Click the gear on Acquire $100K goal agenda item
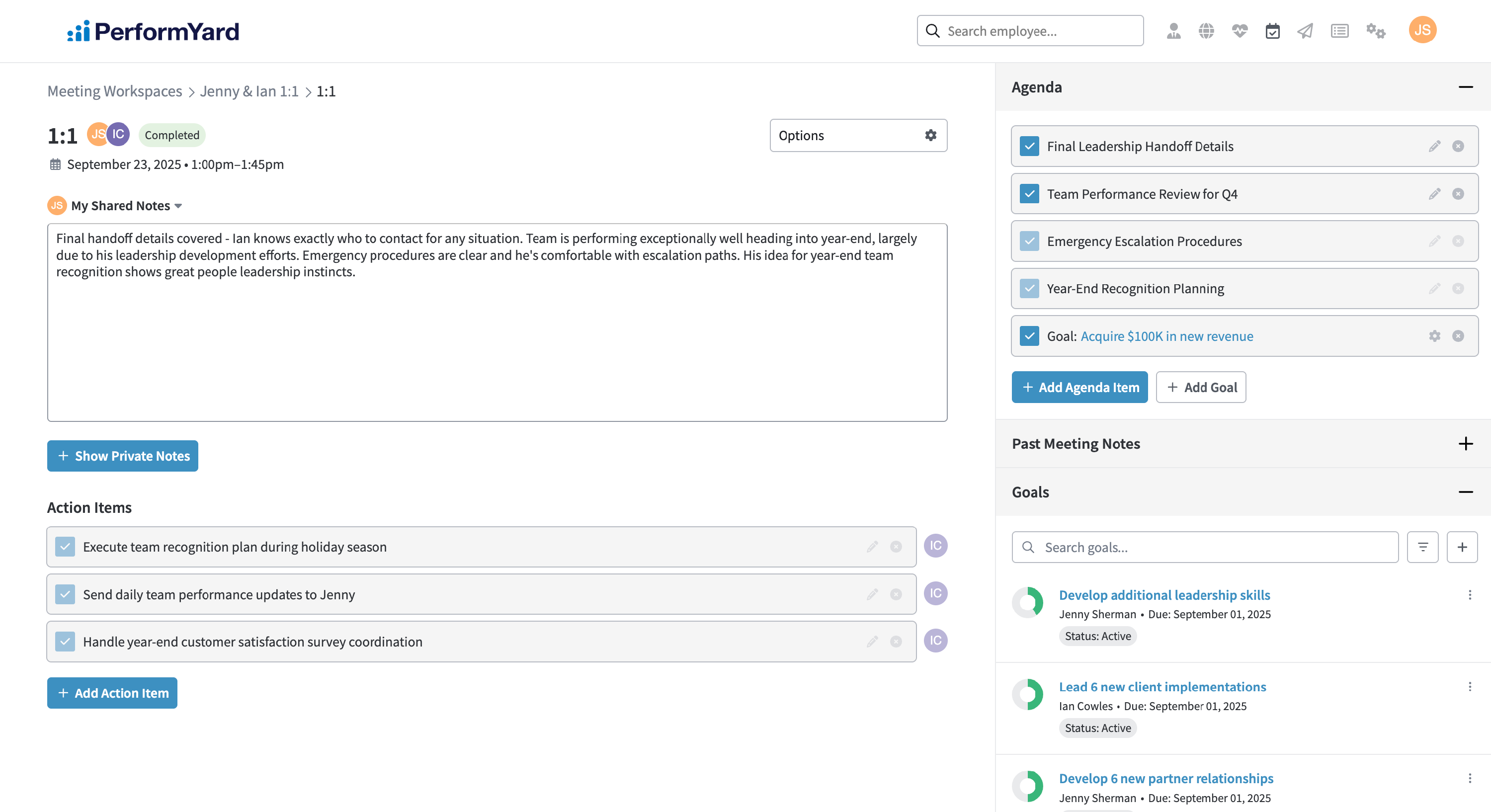 pyautogui.click(x=1434, y=335)
